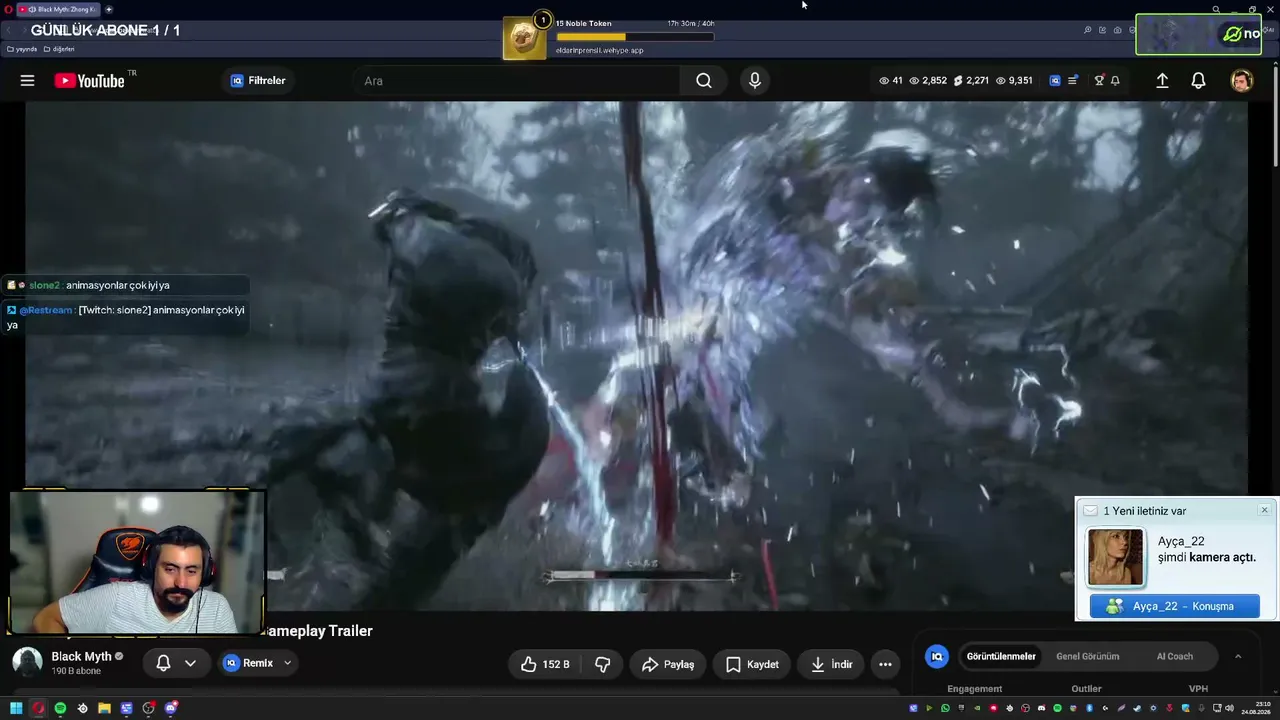Click the 9,351 views stat
This screenshot has height=720, width=1280.
click(x=1014, y=81)
